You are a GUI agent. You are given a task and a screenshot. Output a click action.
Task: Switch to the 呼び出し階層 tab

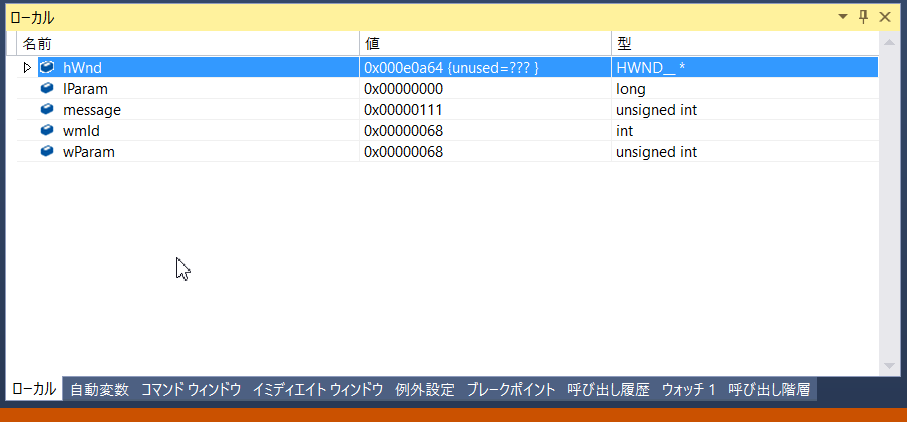[768, 390]
